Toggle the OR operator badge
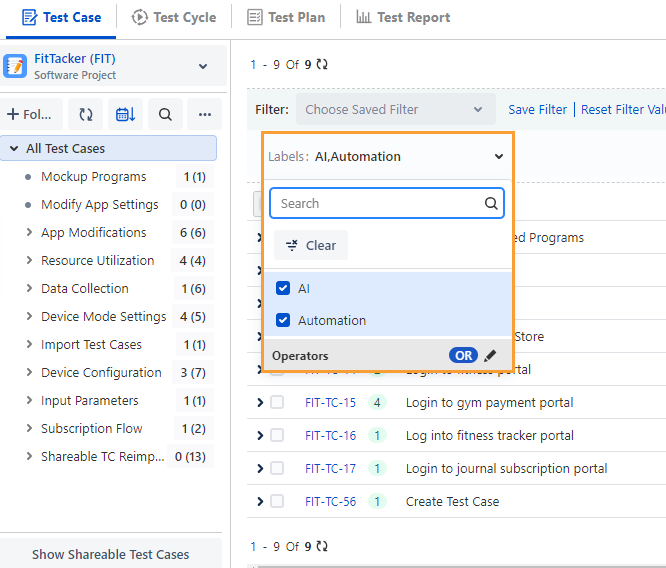Image resolution: width=666 pixels, height=568 pixels. (x=463, y=355)
